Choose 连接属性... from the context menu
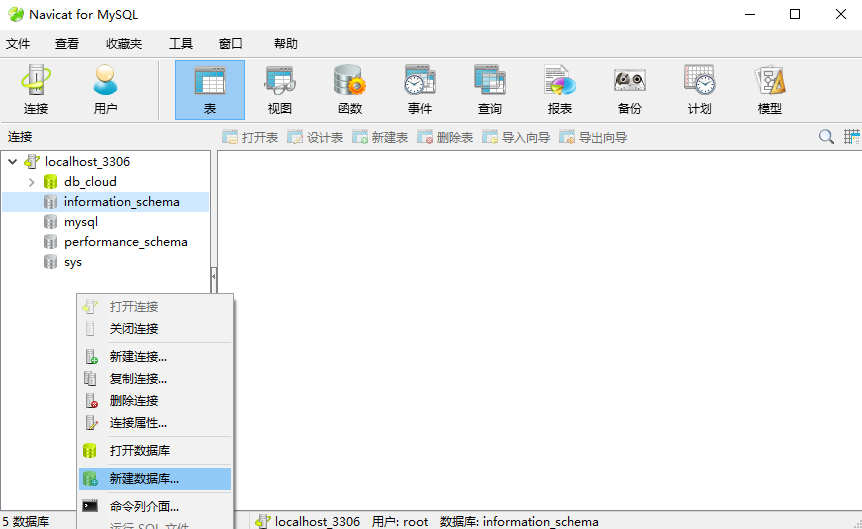 pyautogui.click(x=155, y=422)
